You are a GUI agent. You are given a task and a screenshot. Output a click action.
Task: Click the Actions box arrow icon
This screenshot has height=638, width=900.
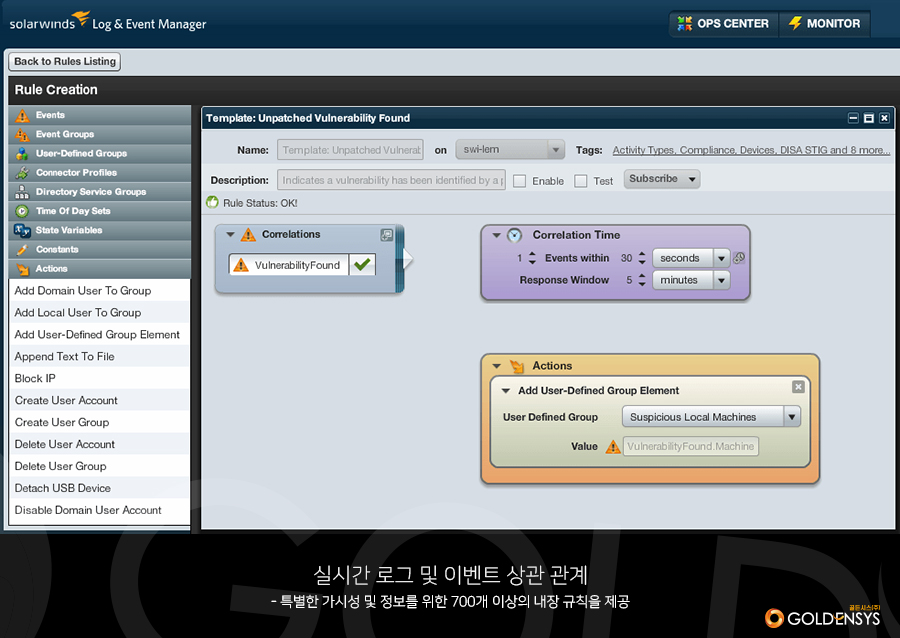coord(517,365)
